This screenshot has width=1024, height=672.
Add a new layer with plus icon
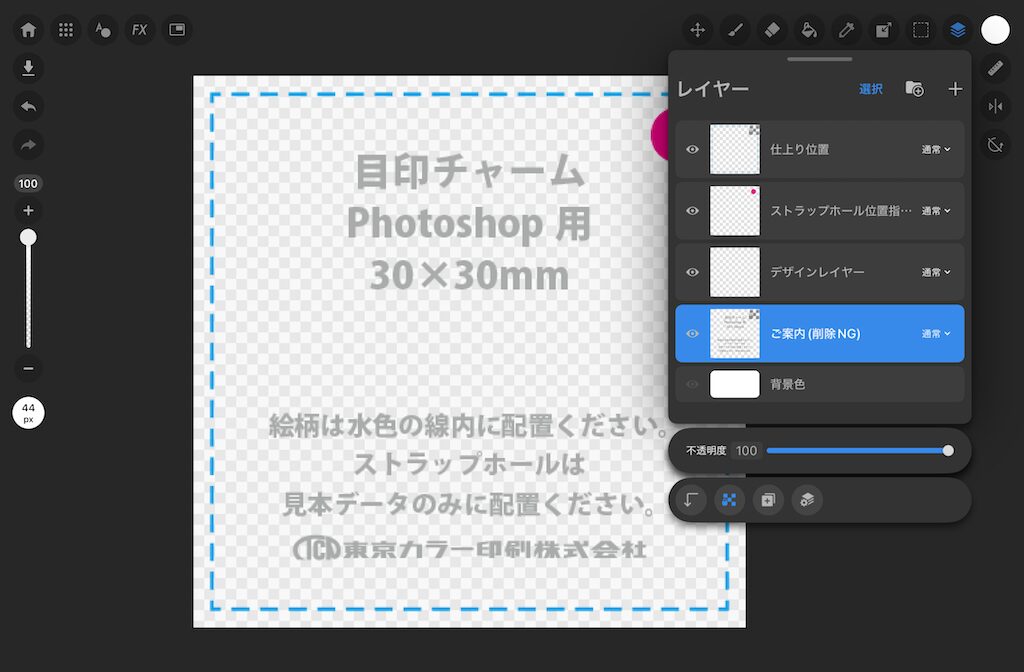955,89
